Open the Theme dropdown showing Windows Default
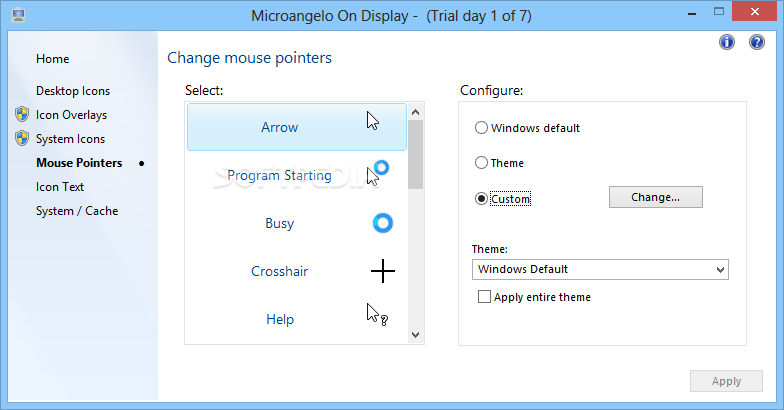This screenshot has height=410, width=784. point(600,269)
